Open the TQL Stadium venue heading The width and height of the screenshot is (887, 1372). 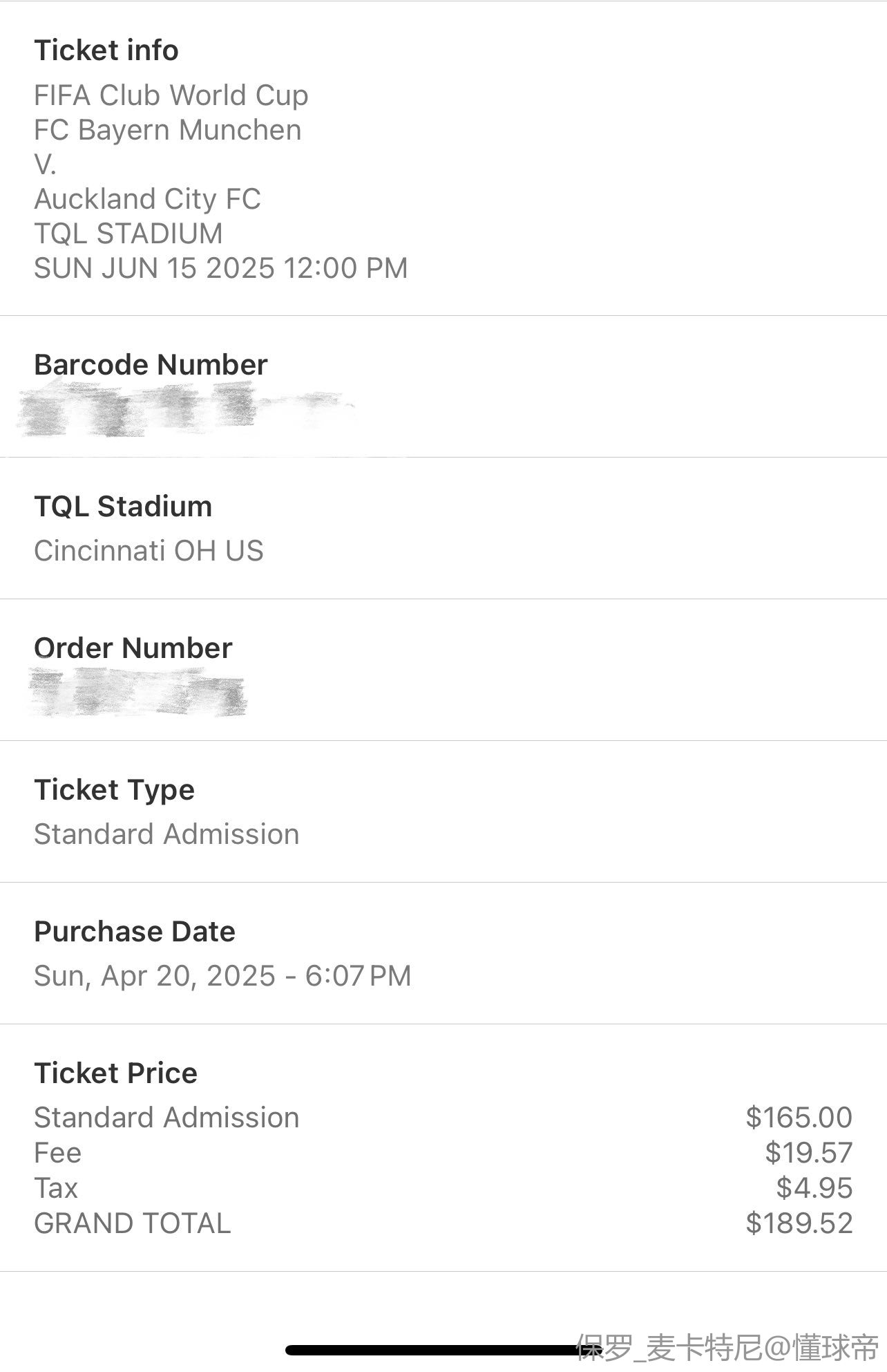(123, 507)
